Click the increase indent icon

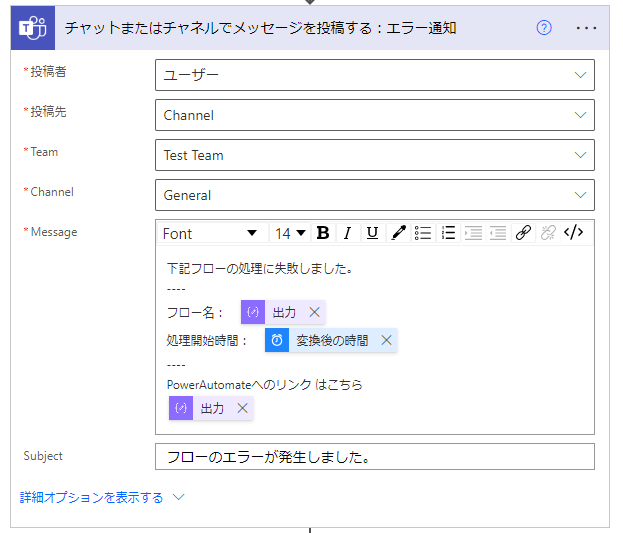point(473,233)
